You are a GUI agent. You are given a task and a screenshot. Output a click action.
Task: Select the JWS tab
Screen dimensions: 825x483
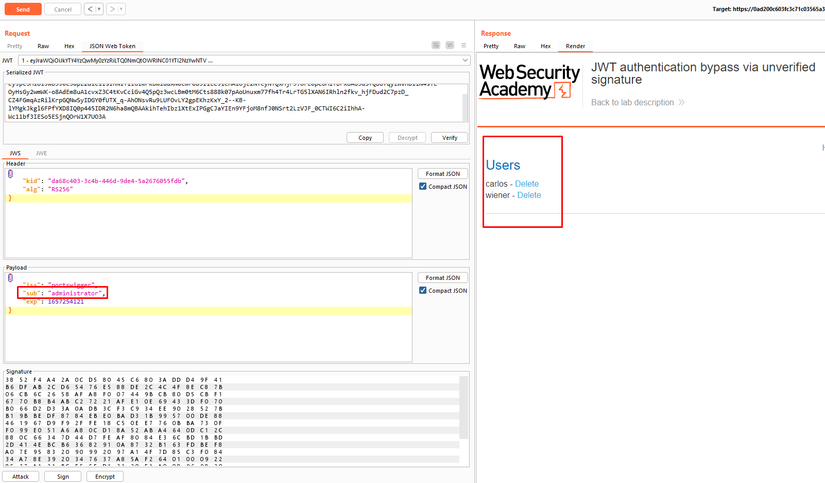point(15,153)
